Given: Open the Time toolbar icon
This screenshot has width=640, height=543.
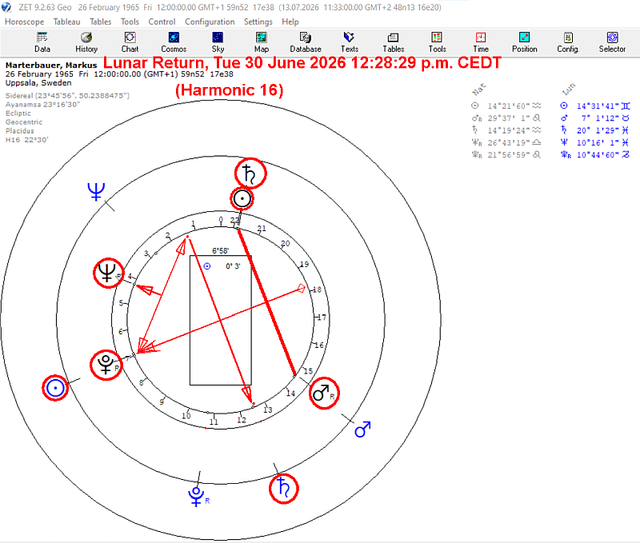Looking at the screenshot, I should 481,42.
